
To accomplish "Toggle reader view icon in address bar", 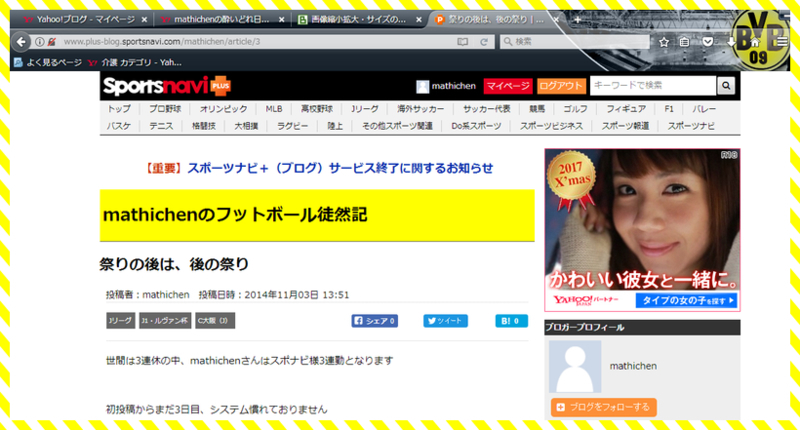I will pyautogui.click(x=462, y=42).
